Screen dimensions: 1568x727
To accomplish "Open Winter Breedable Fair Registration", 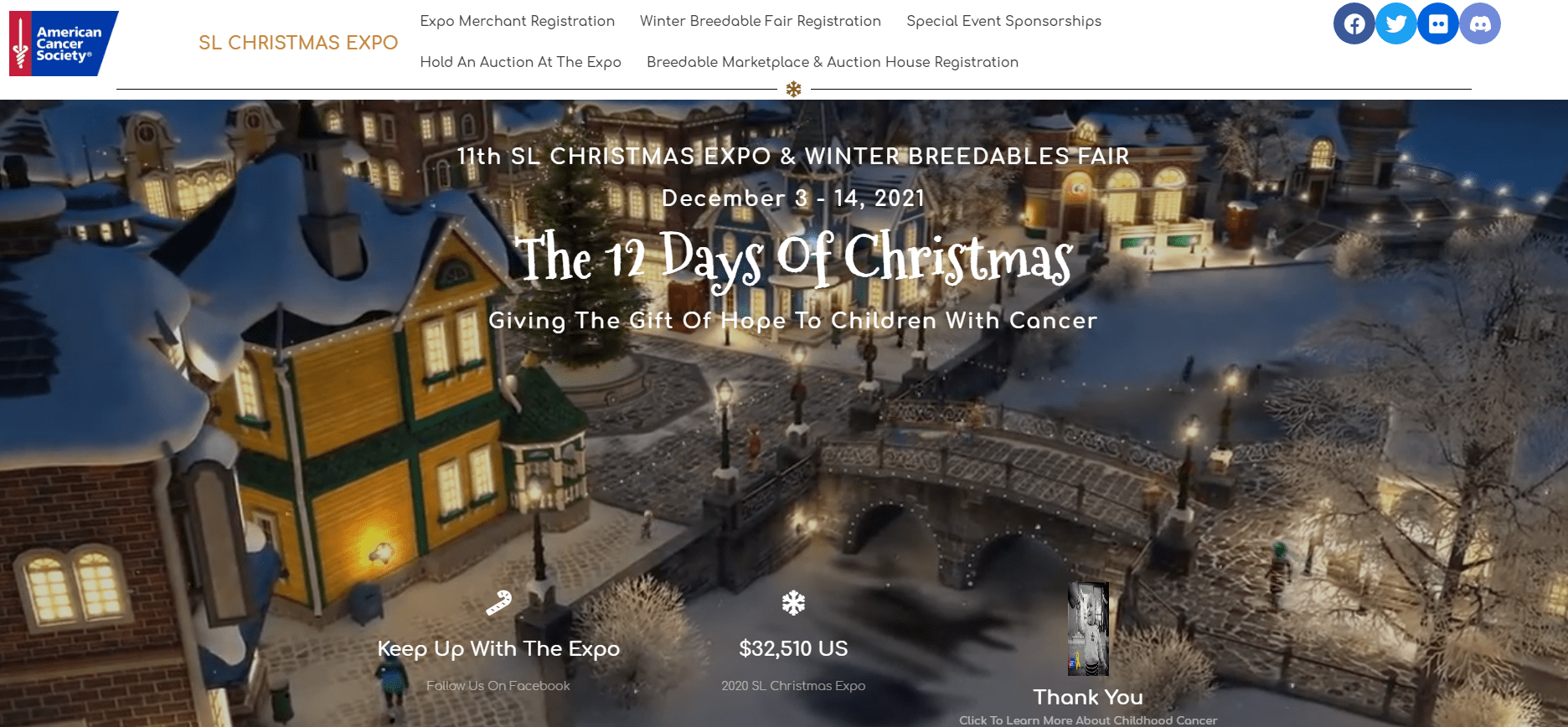I will [x=761, y=21].
